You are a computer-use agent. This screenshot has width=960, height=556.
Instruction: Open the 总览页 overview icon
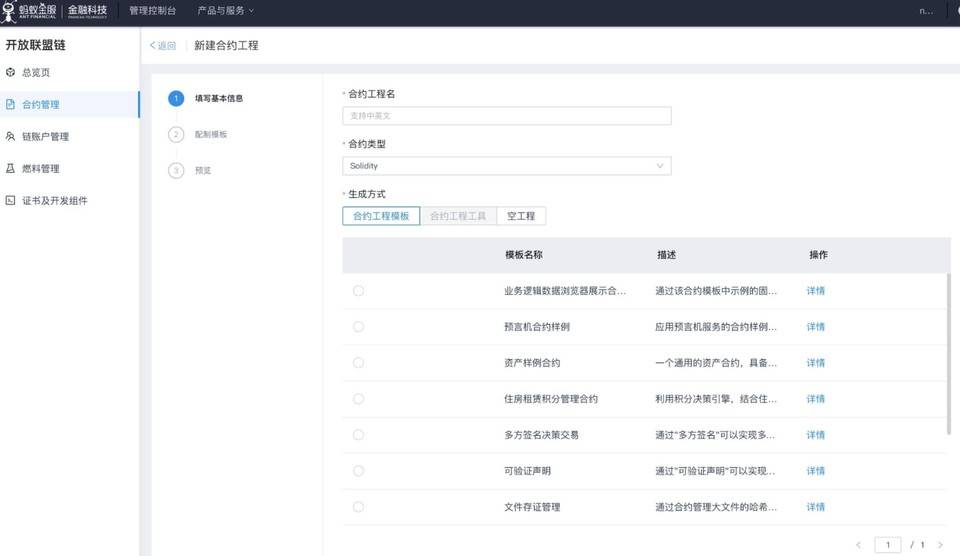pyautogui.click(x=10, y=72)
